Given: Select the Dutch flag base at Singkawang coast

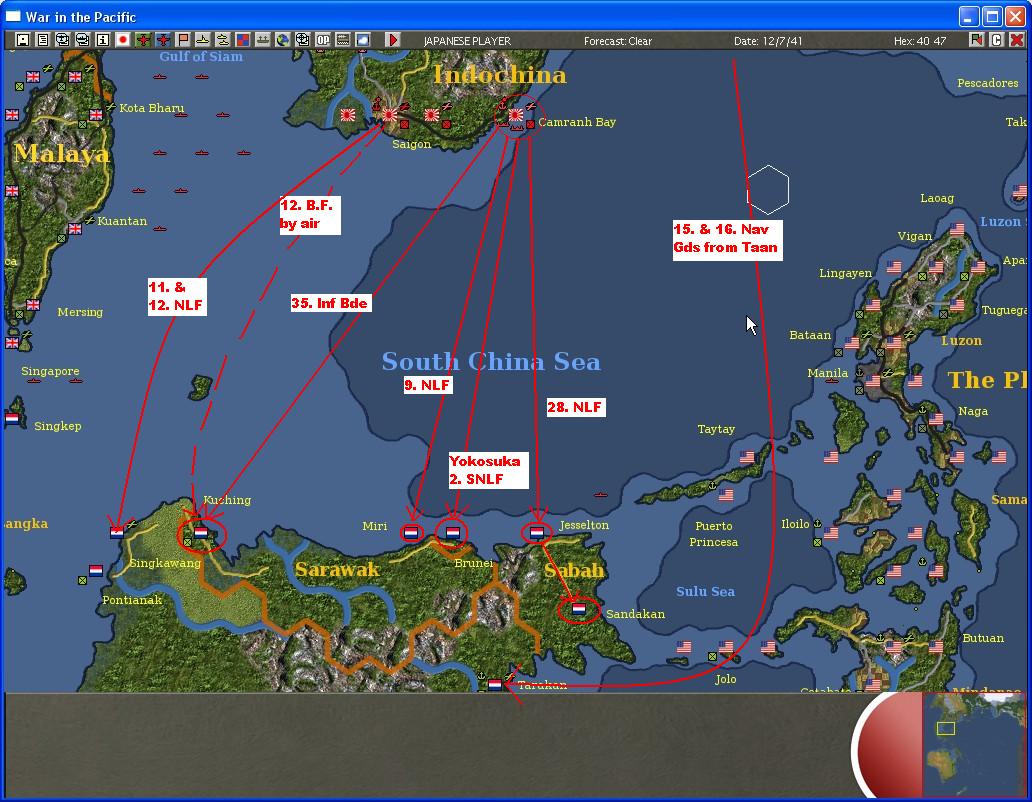Looking at the screenshot, I should (117, 532).
